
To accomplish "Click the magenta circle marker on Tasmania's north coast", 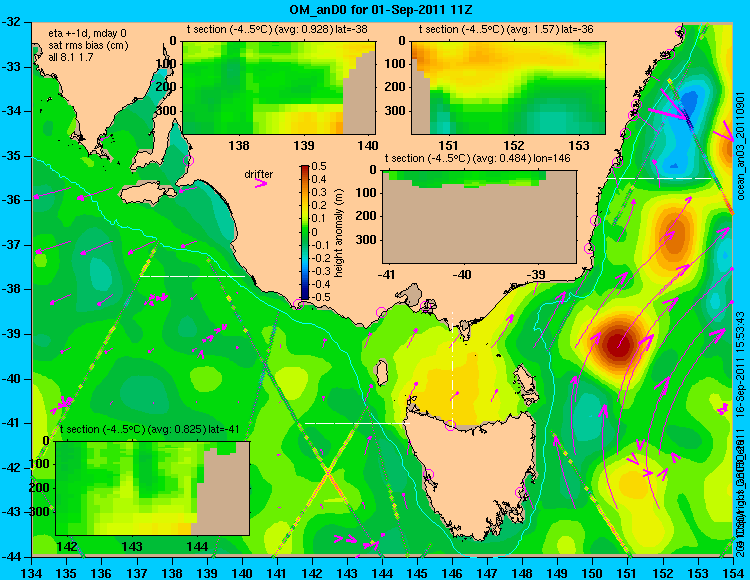I will (x=450, y=425).
